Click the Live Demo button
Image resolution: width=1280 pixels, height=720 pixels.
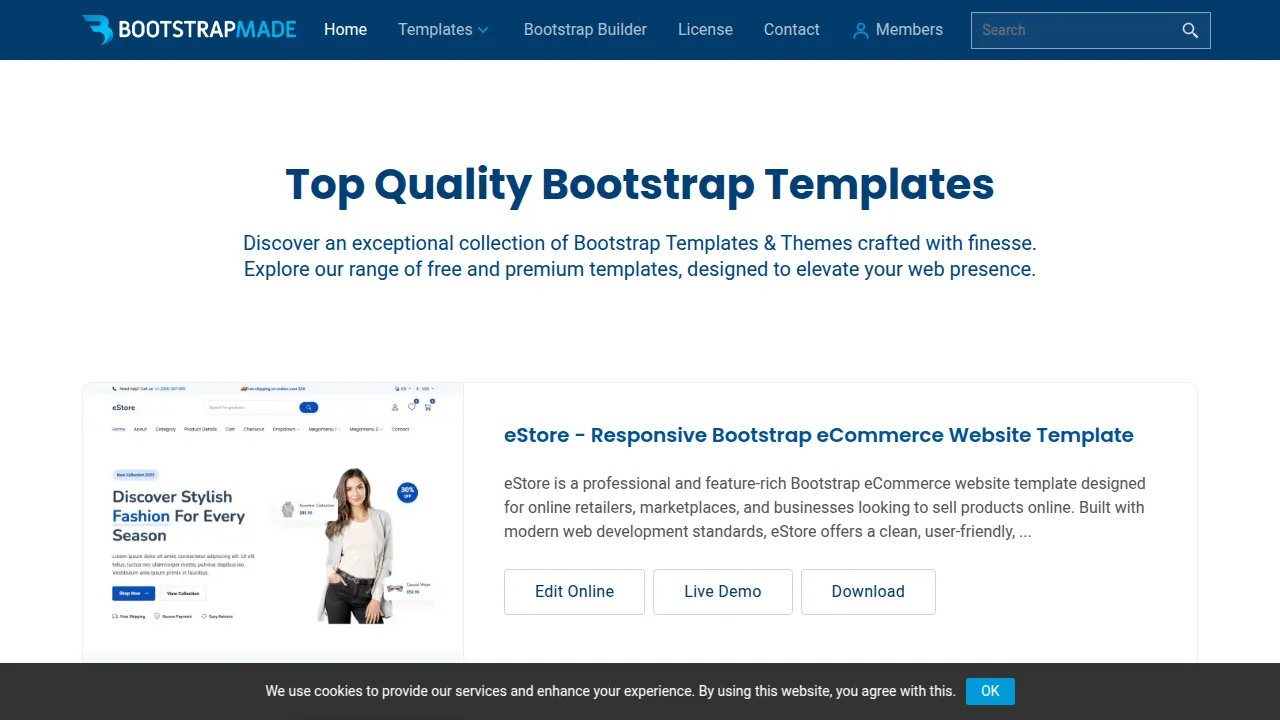(722, 591)
